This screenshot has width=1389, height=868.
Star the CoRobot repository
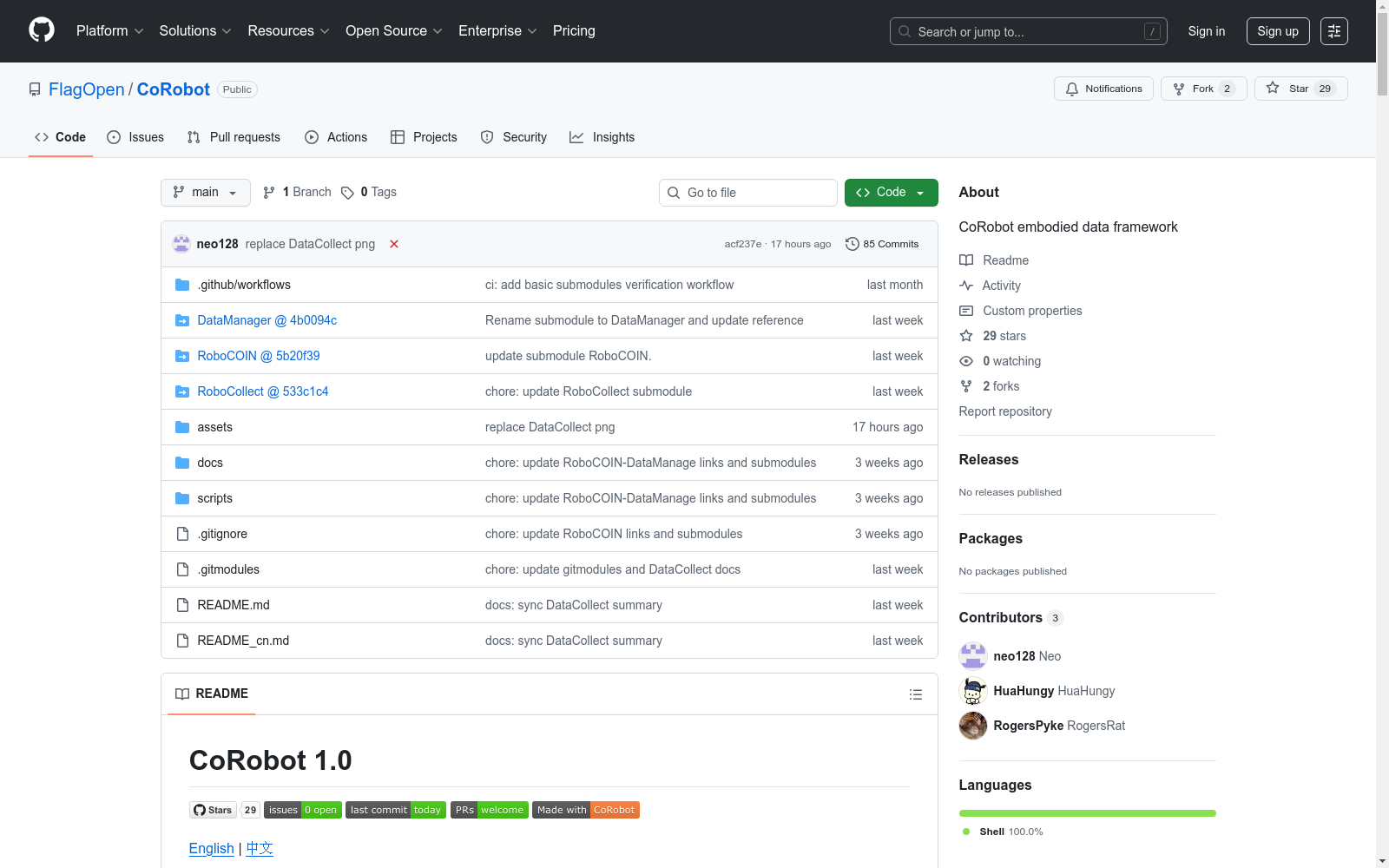(1300, 89)
